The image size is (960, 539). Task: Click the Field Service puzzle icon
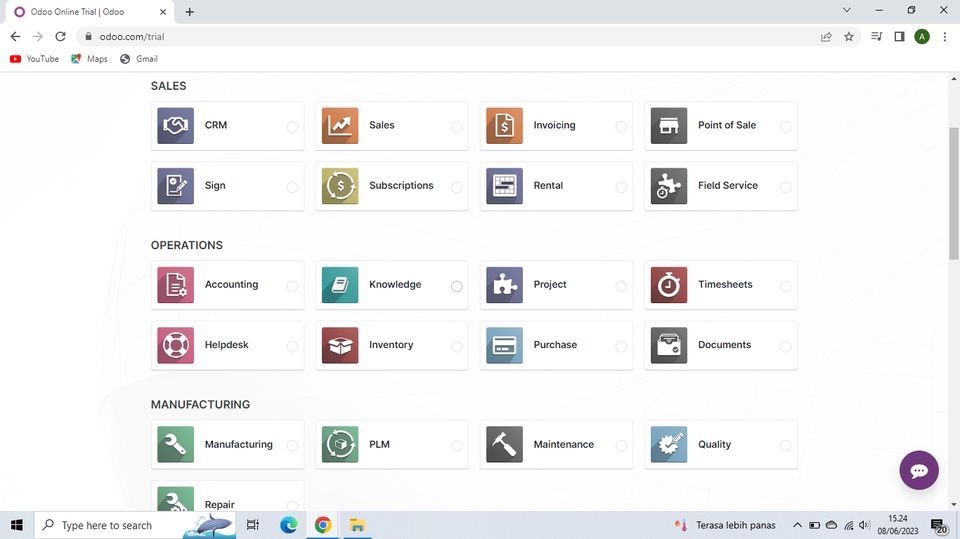pos(669,186)
